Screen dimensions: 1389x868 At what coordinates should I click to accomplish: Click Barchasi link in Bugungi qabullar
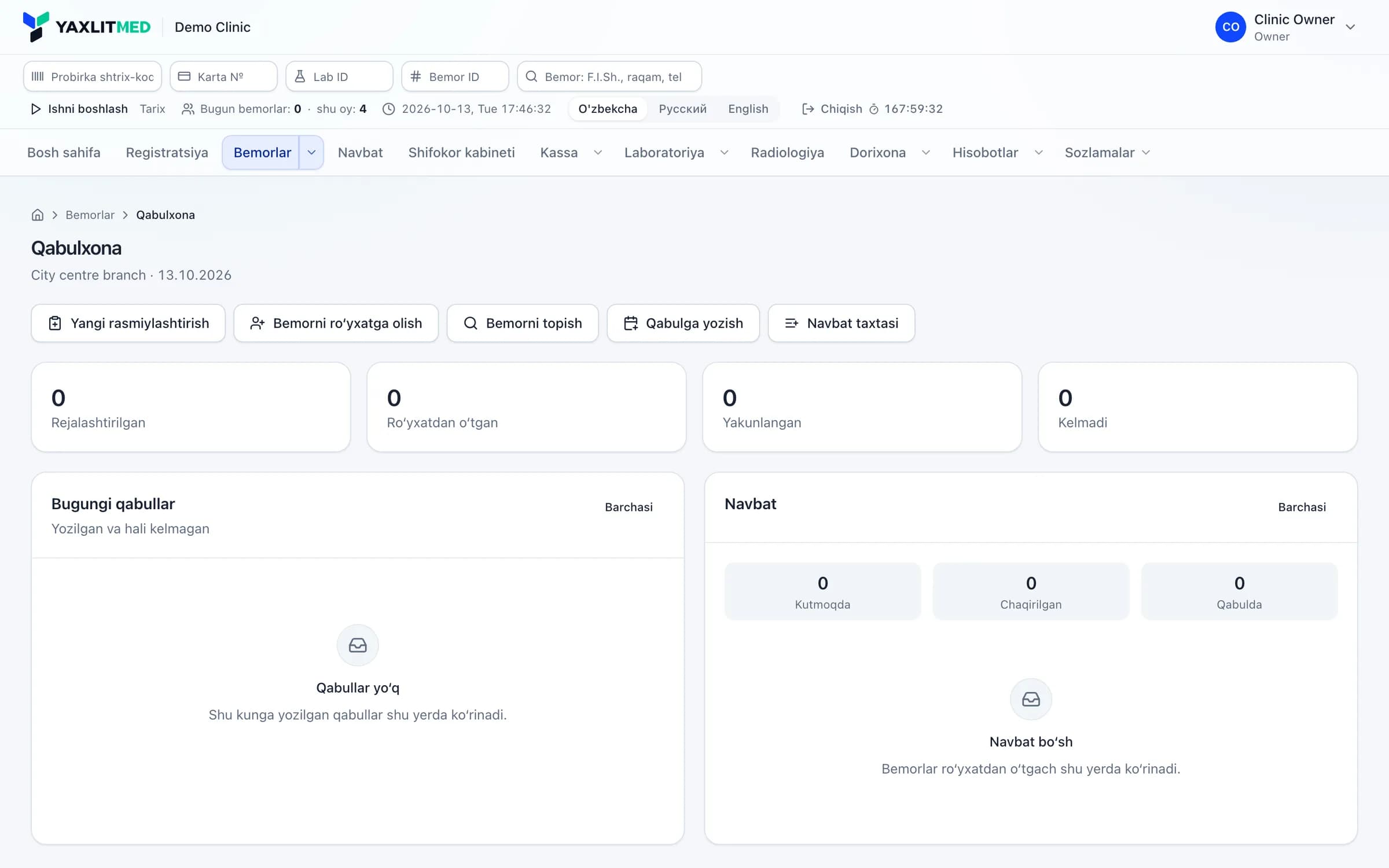point(629,507)
